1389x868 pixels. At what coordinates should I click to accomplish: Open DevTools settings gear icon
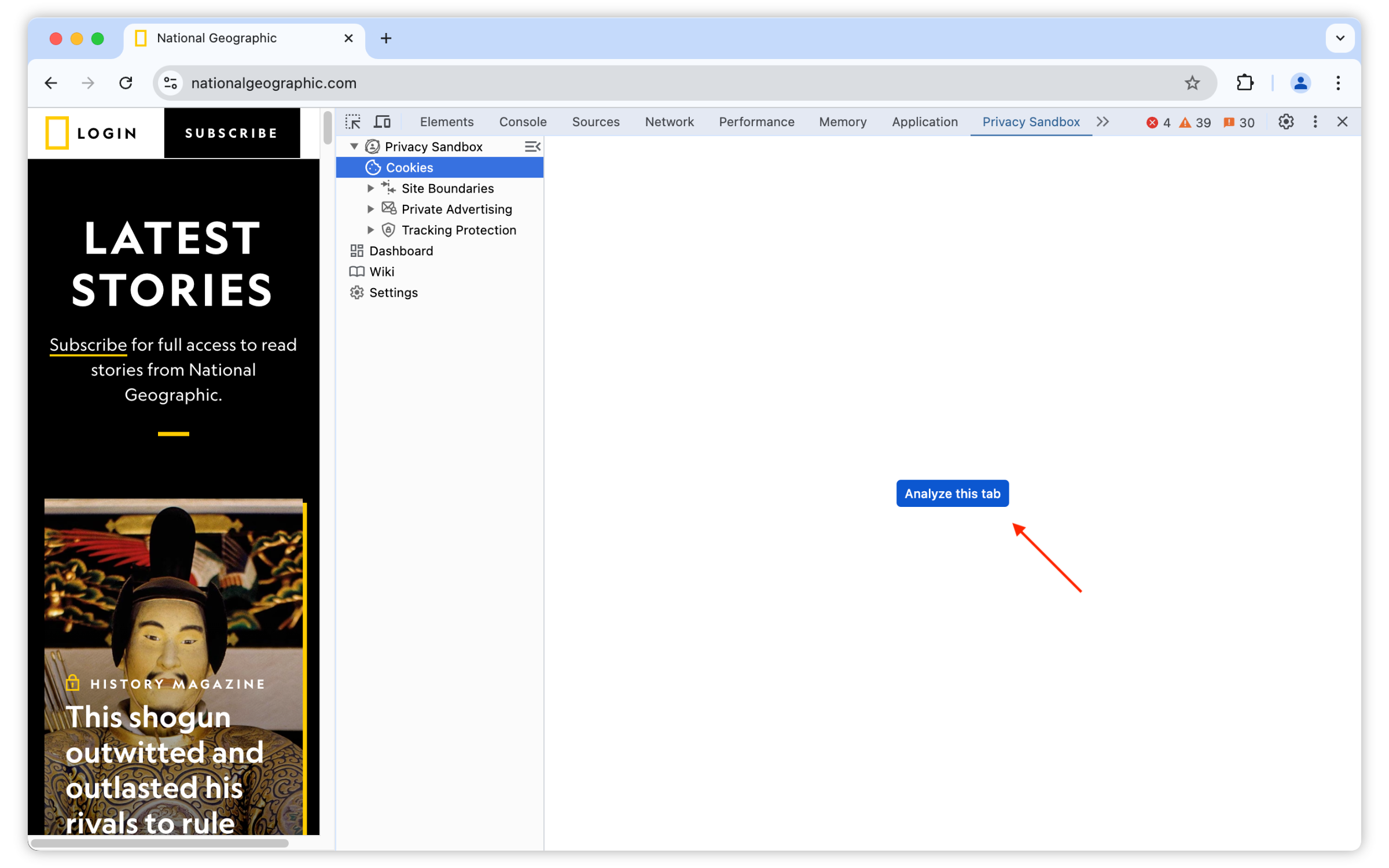pos(1285,122)
